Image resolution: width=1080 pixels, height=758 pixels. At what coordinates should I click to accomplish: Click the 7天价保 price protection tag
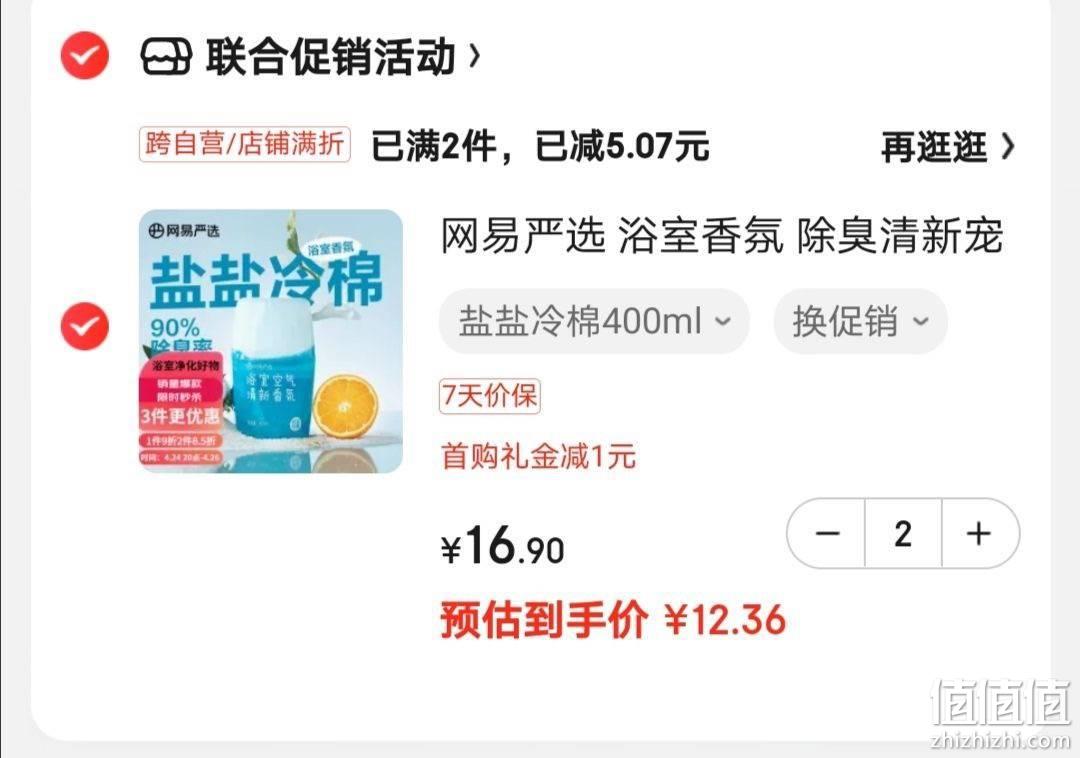tap(490, 396)
